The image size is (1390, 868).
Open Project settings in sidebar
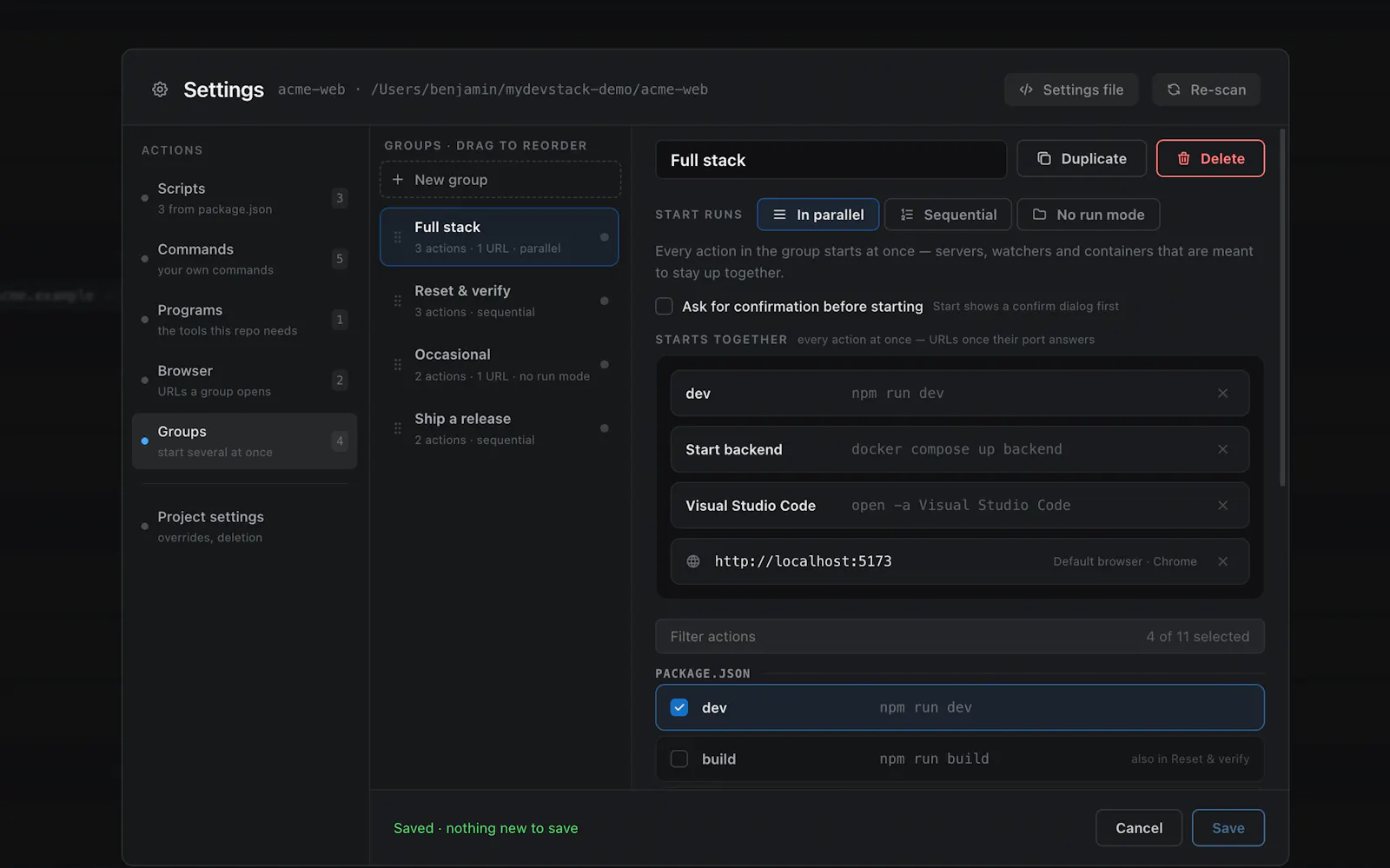(x=244, y=527)
